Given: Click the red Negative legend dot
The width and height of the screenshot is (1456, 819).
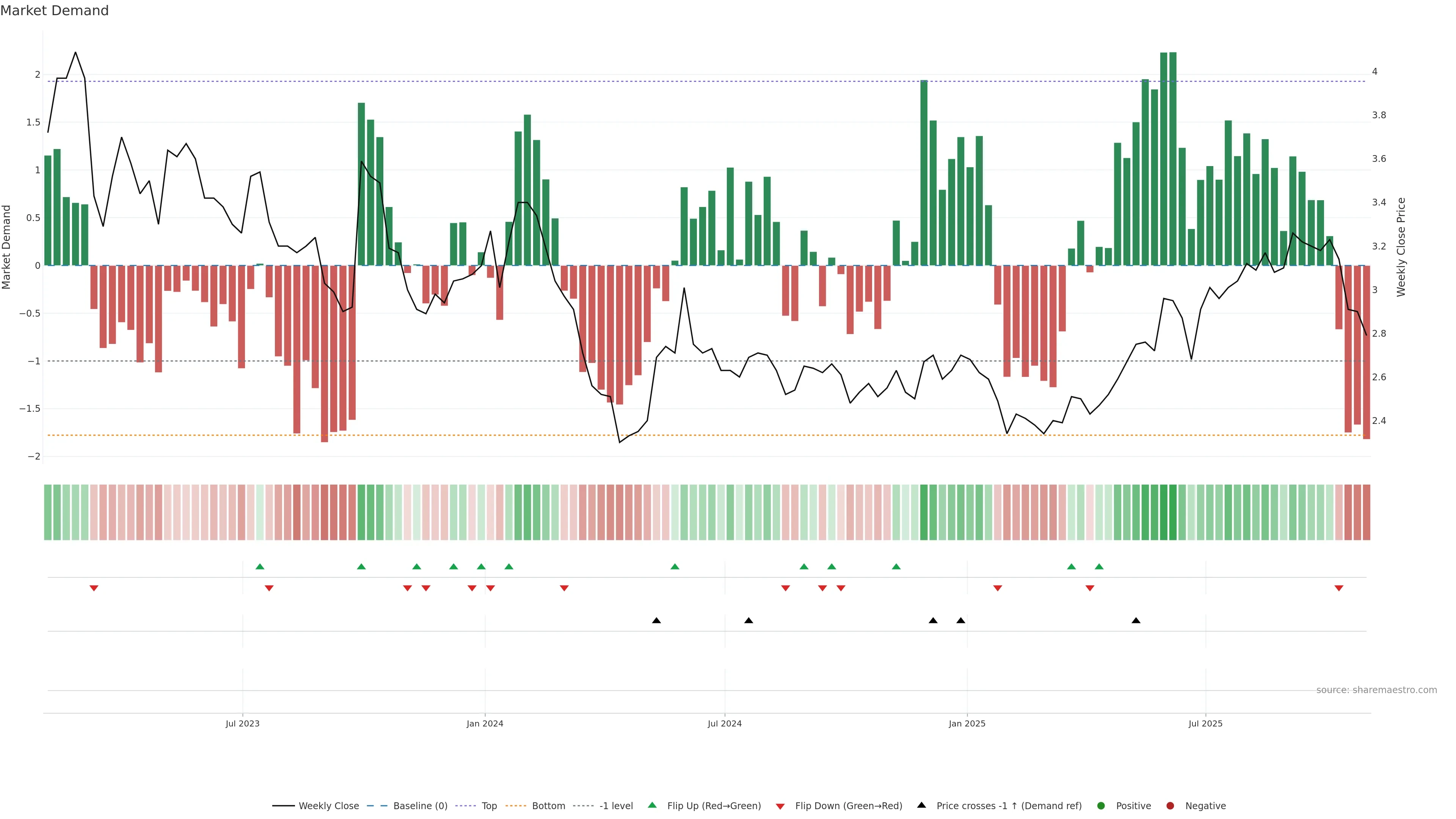Looking at the screenshot, I should click(x=1170, y=806).
